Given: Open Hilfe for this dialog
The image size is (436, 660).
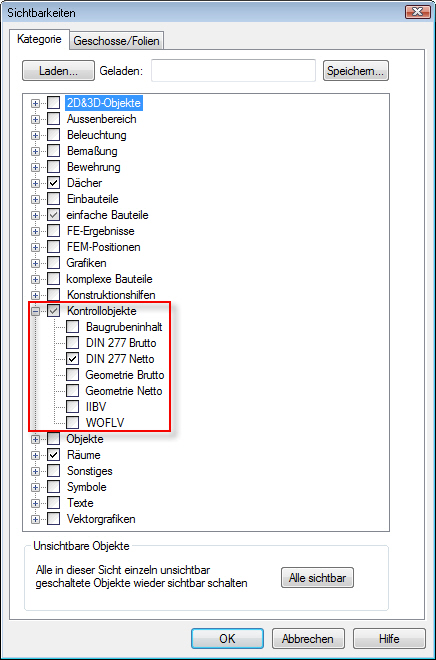Looking at the screenshot, I should (x=389, y=639).
